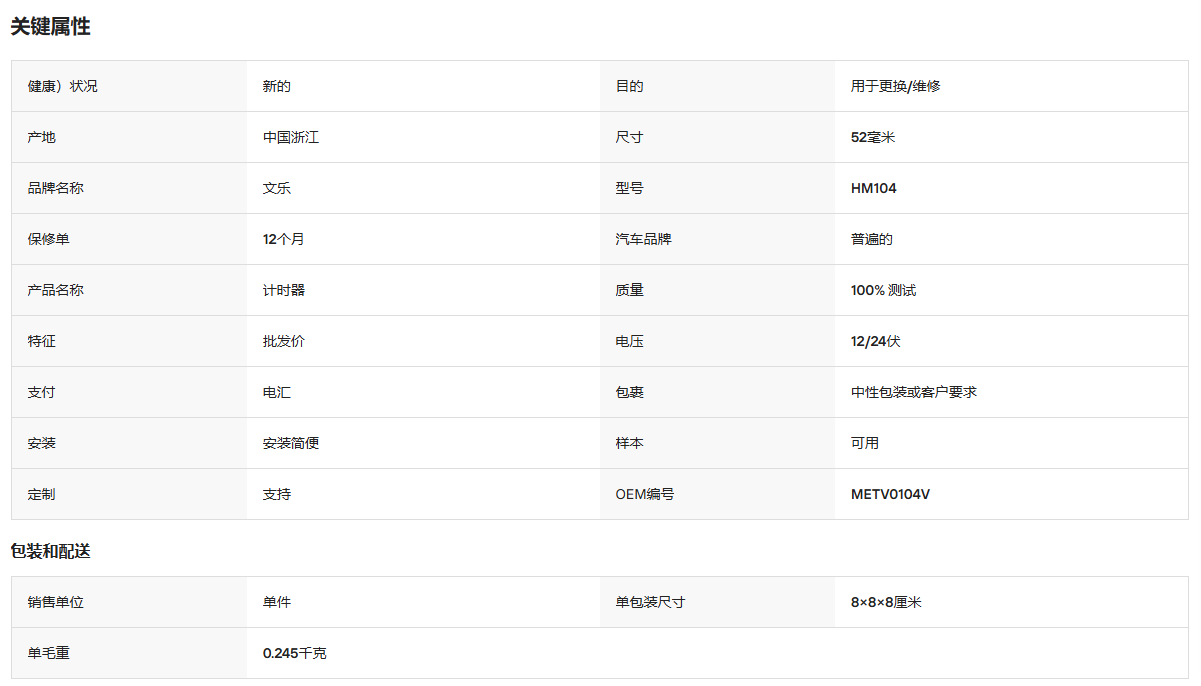This screenshot has height=686, width=1201.
Task: Click the package size "8×8×8厘米"
Action: coord(886,602)
